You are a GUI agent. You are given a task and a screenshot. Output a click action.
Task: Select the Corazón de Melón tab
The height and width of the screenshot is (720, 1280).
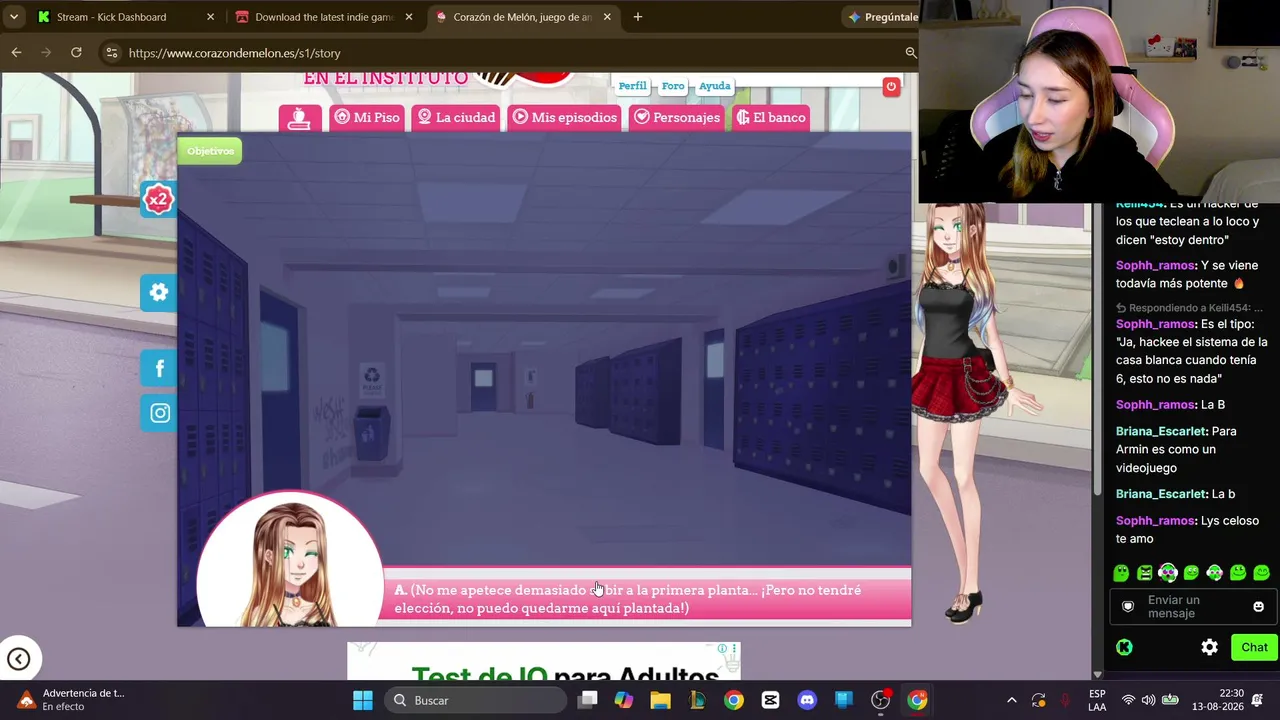pos(522,17)
